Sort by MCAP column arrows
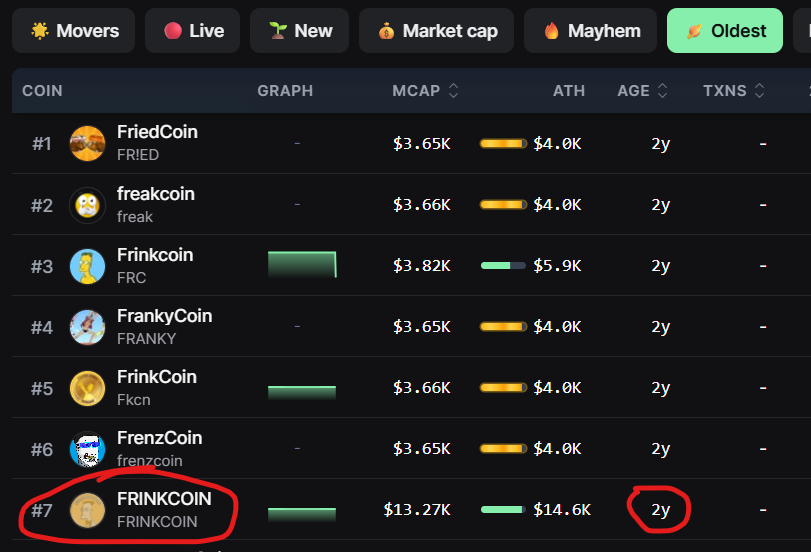 [454, 91]
